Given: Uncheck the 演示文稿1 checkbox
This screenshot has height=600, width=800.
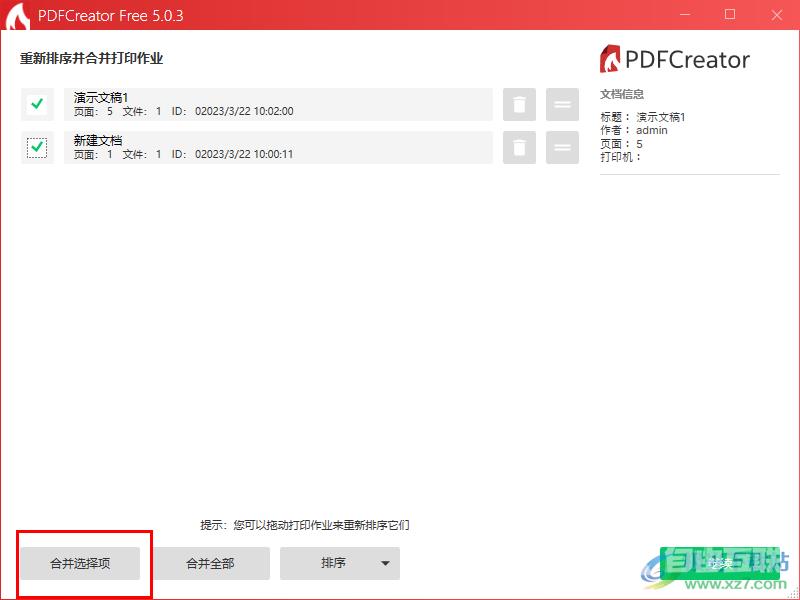Looking at the screenshot, I should 37,104.
